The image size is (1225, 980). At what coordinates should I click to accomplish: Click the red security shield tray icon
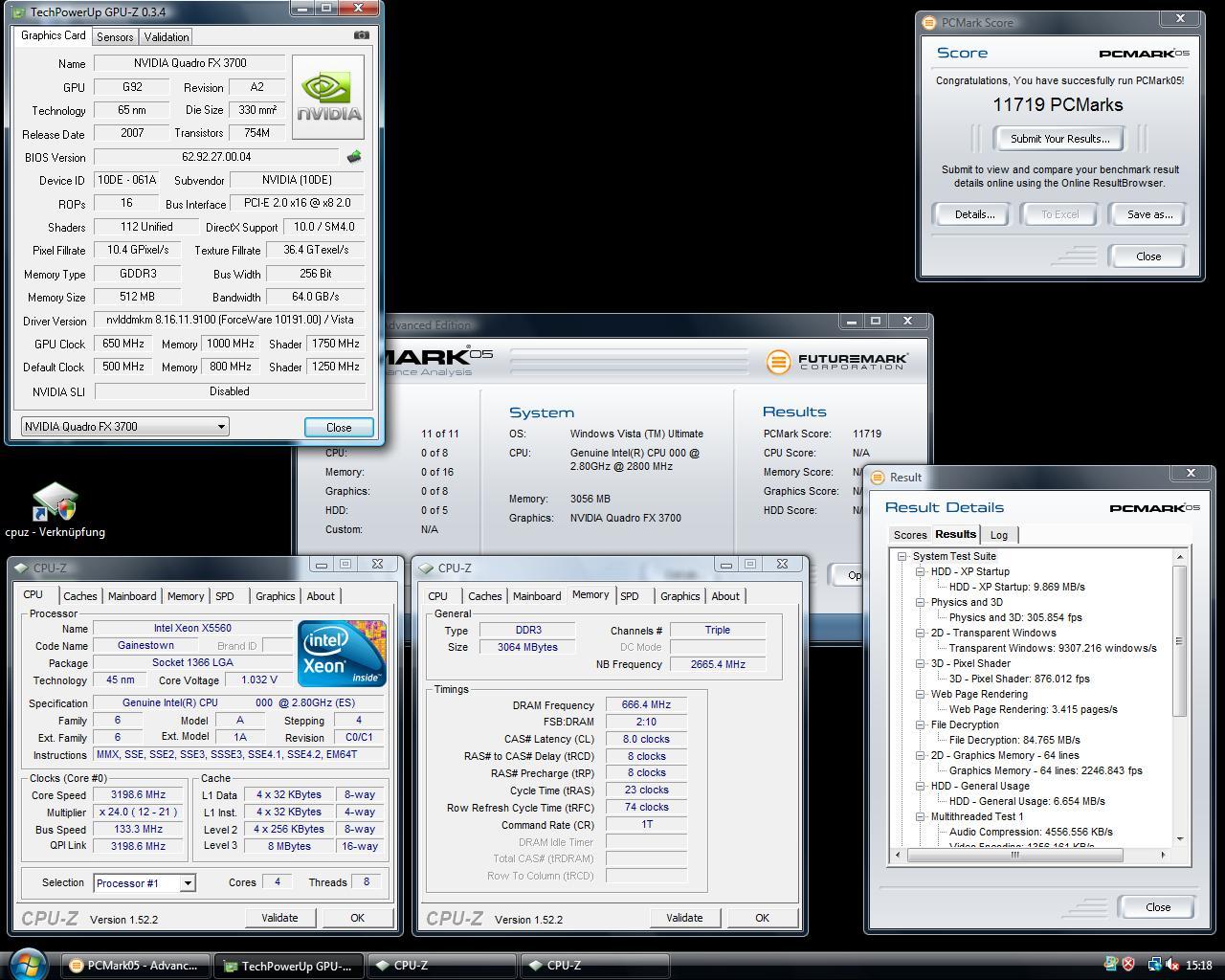tap(1128, 966)
